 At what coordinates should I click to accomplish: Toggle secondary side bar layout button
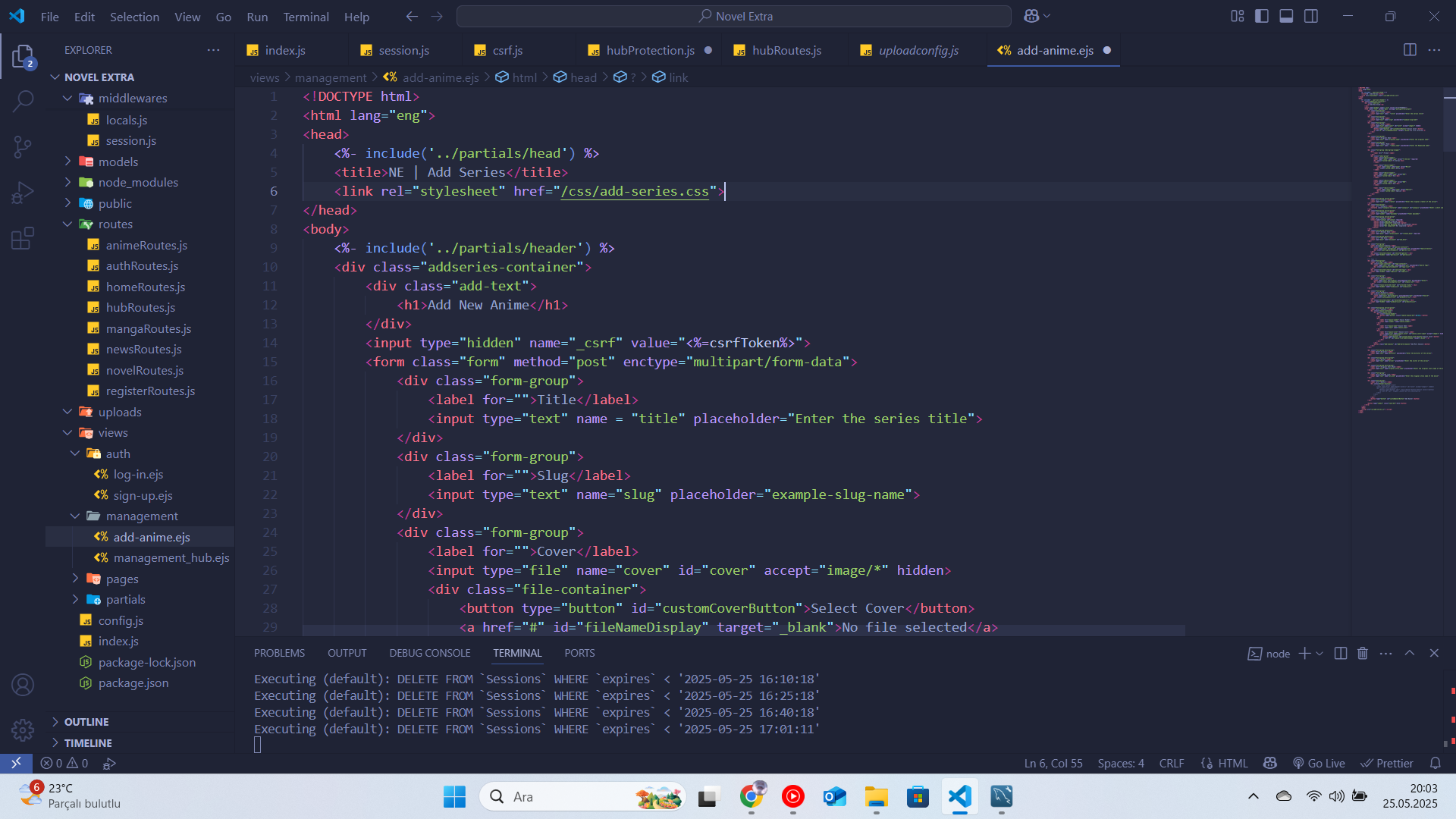pyautogui.click(x=1311, y=16)
